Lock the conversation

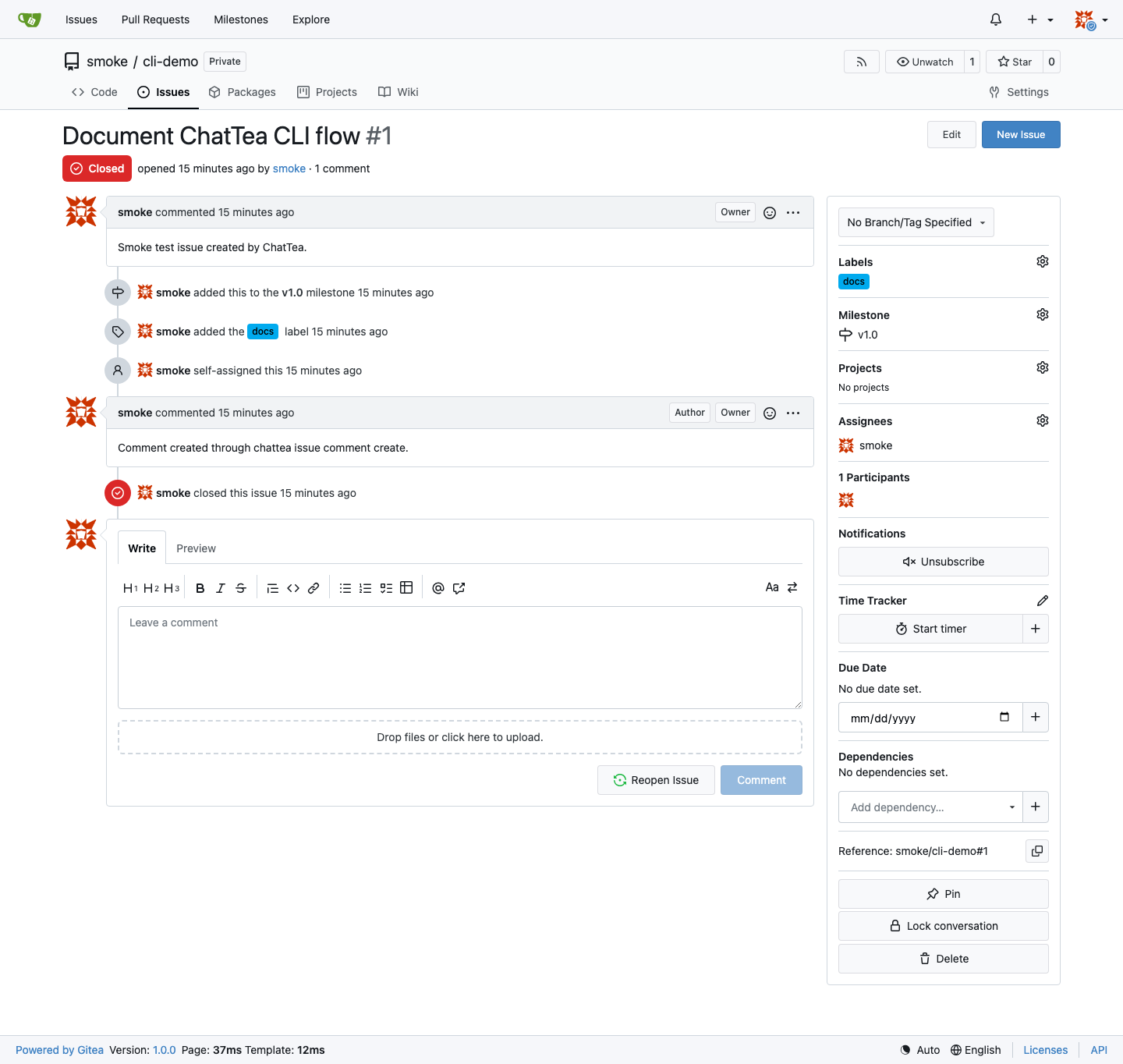click(x=944, y=926)
